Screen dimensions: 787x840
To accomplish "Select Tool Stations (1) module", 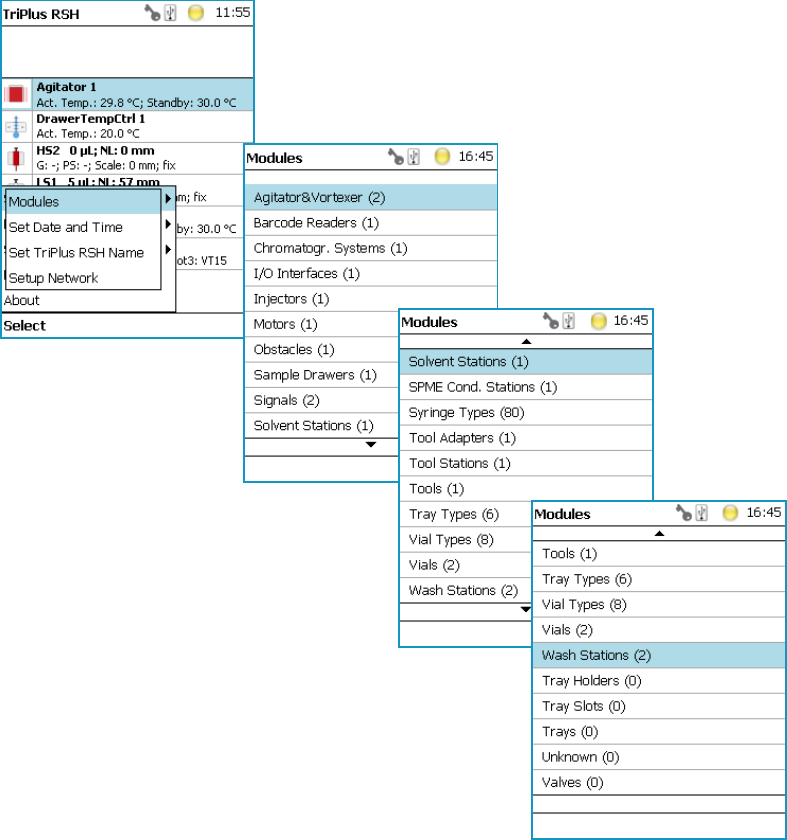I will click(x=526, y=463).
